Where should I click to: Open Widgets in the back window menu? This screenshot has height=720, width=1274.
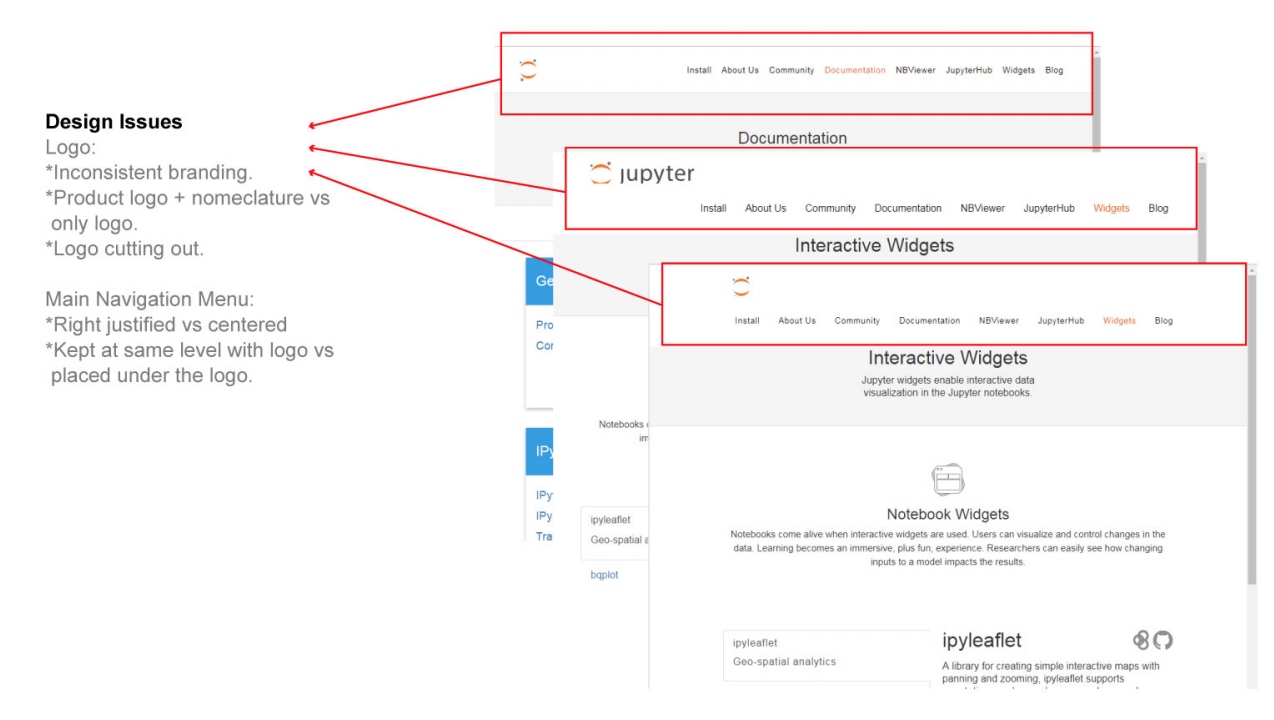1018,70
